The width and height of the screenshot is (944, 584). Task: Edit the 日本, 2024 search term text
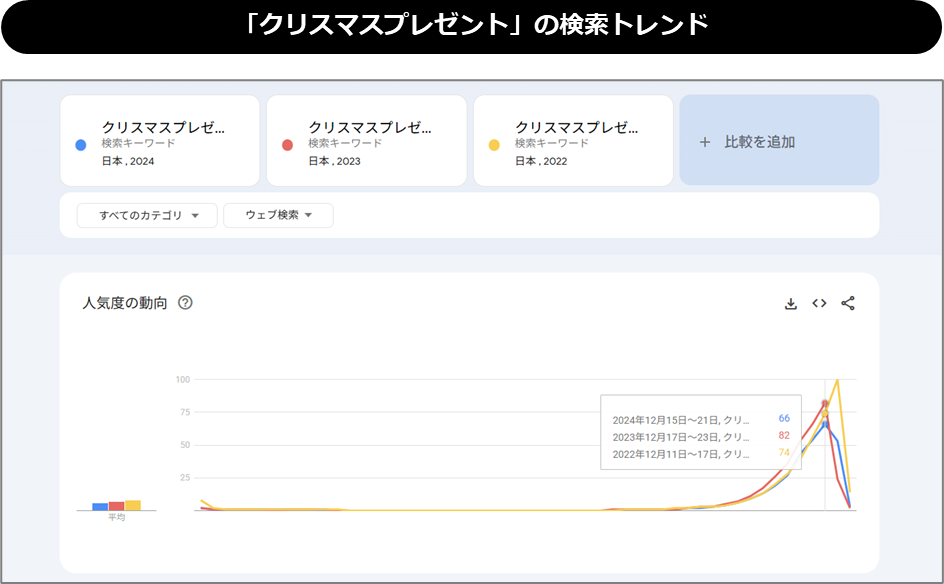click(163, 128)
